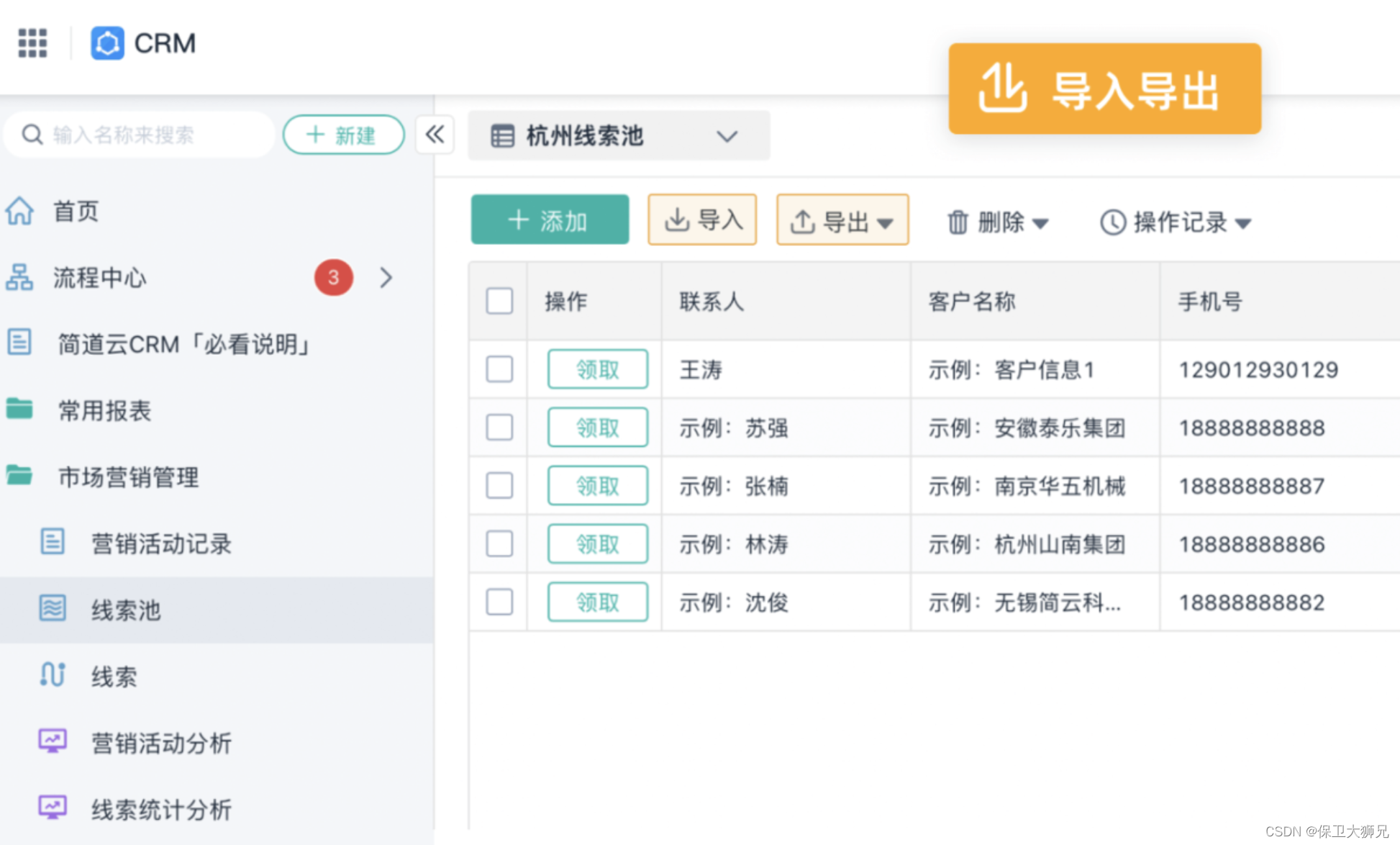This screenshot has width=1400, height=845.
Task: Check the checkbox for 示例：林涛 row
Action: (x=499, y=544)
